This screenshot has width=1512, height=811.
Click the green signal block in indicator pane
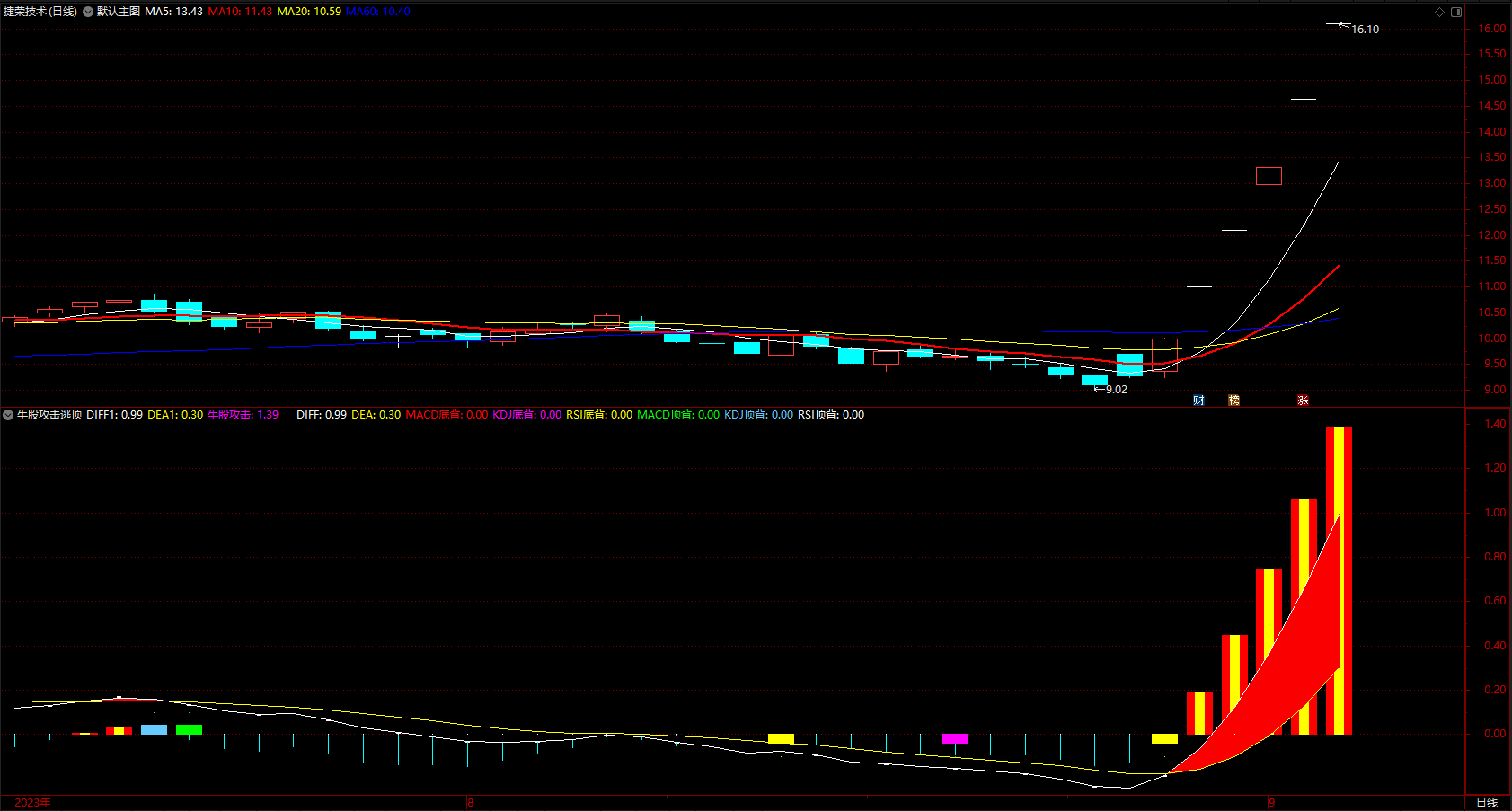click(189, 729)
